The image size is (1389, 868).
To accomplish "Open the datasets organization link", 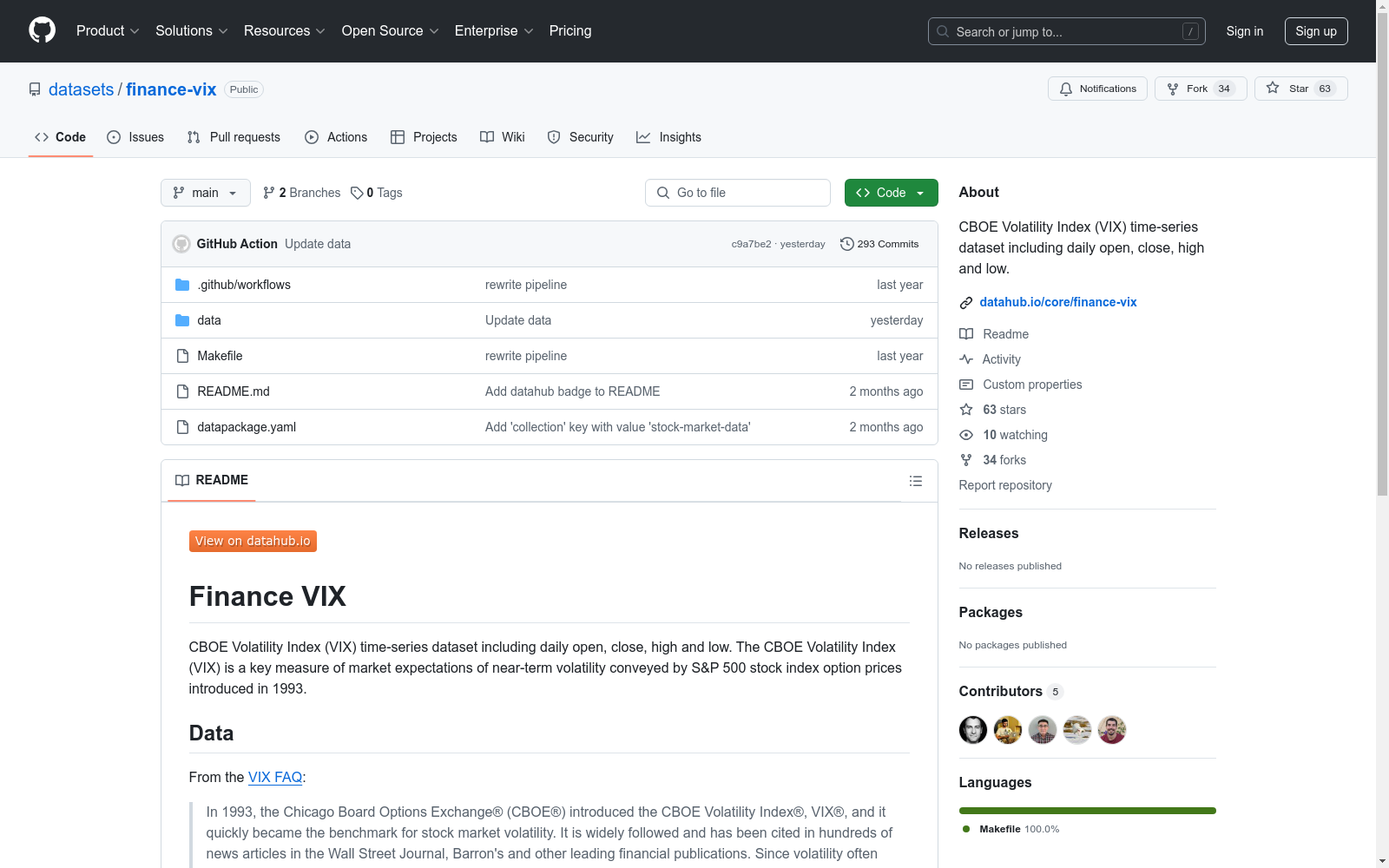I will pos(81,89).
